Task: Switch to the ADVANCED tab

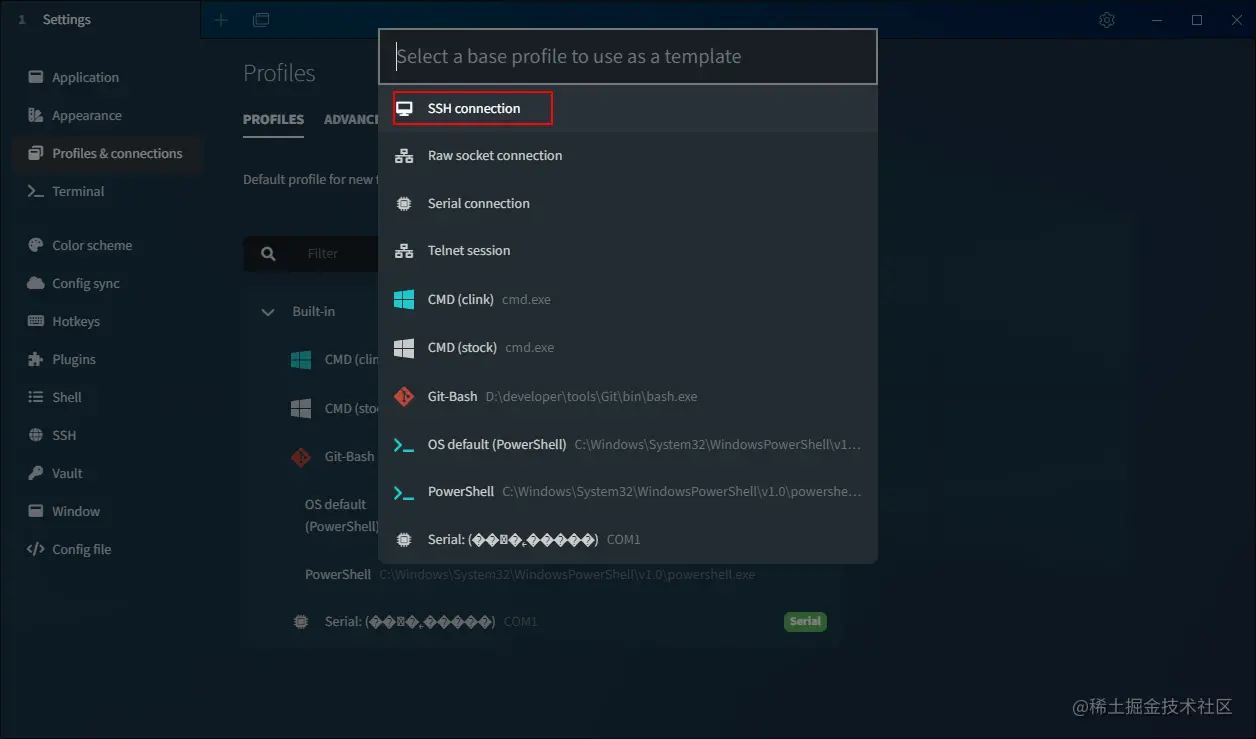Action: [351, 119]
